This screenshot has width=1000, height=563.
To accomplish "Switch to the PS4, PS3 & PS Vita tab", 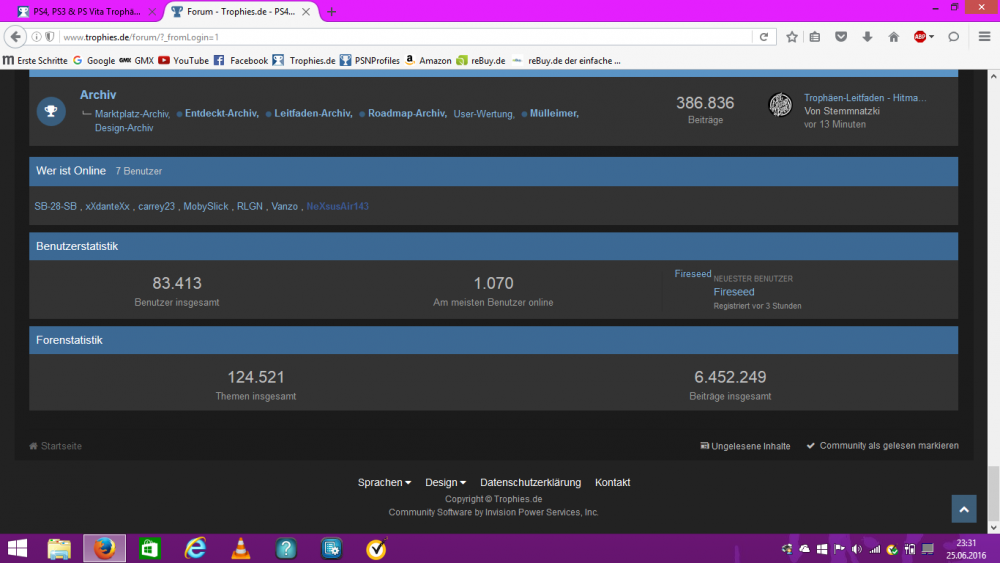I will tap(80, 11).
